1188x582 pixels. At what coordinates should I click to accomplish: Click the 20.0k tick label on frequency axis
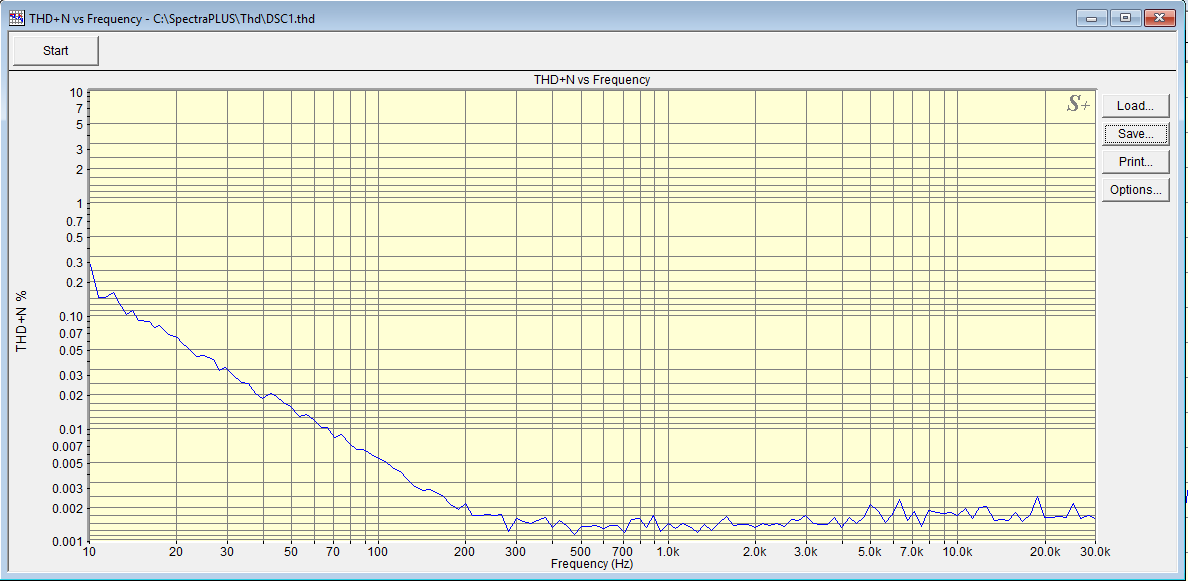click(x=1045, y=552)
